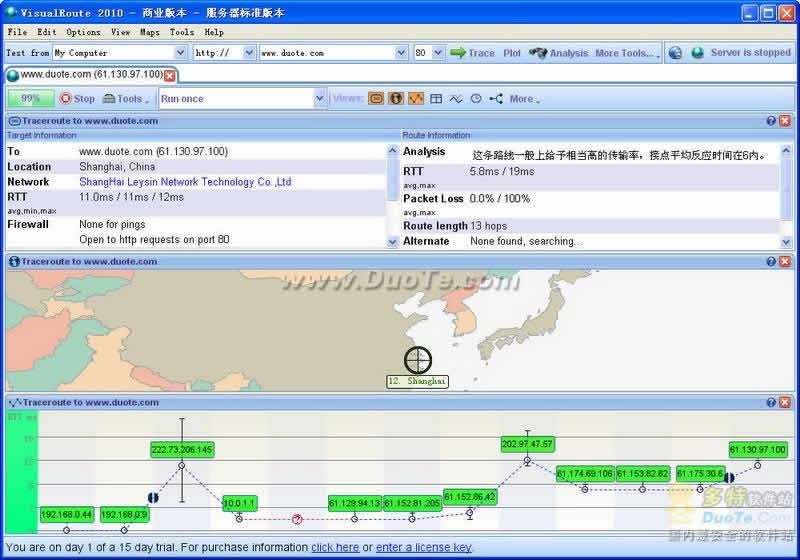Open the Analysis tool with binoculars icon
The height and width of the screenshot is (560, 800).
pos(558,53)
